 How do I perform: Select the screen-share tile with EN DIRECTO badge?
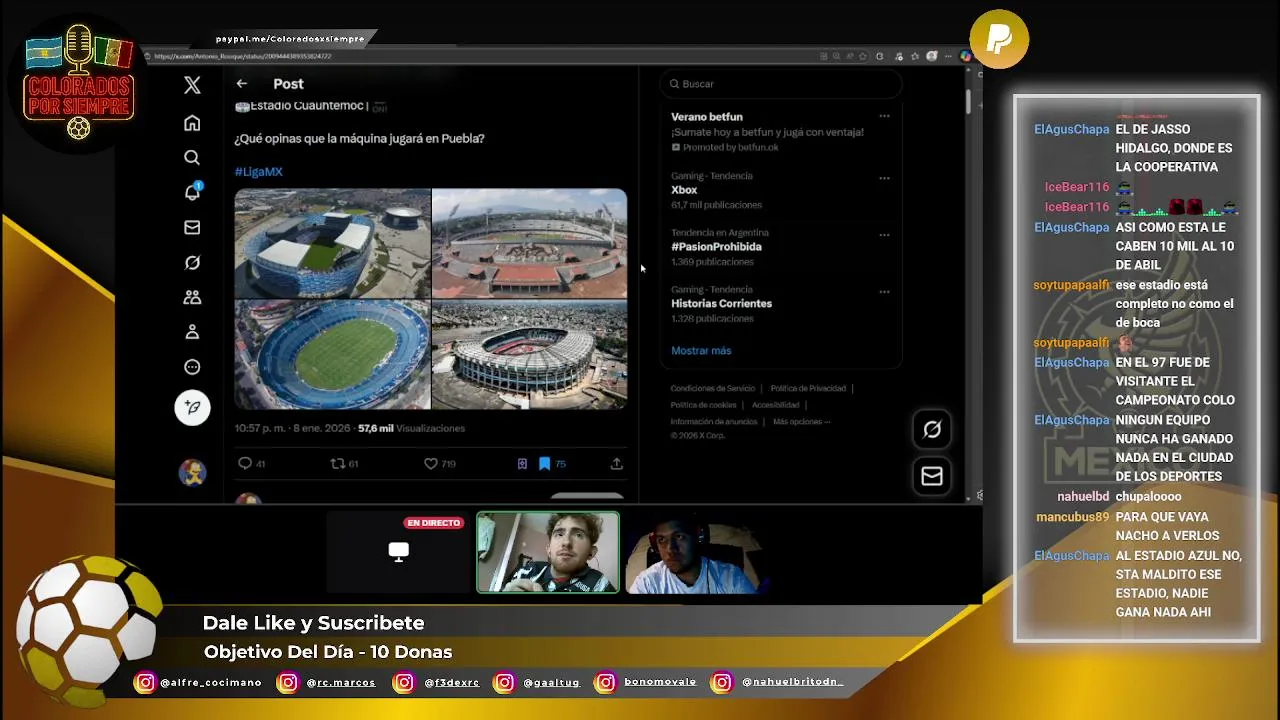tap(398, 552)
